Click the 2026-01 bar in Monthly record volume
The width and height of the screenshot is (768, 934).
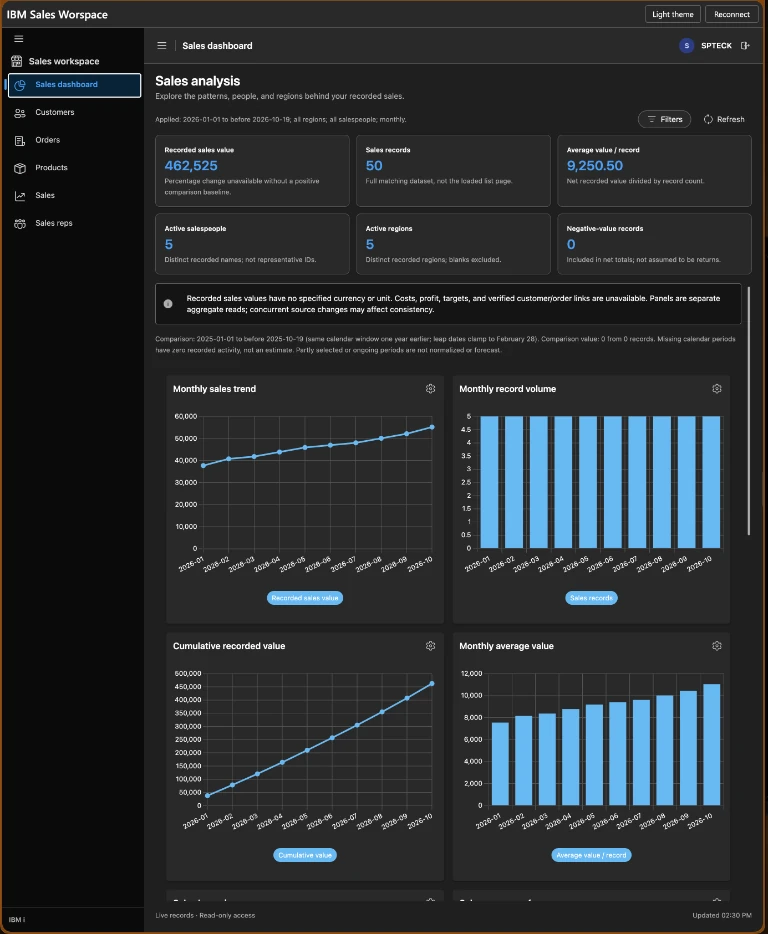489,482
